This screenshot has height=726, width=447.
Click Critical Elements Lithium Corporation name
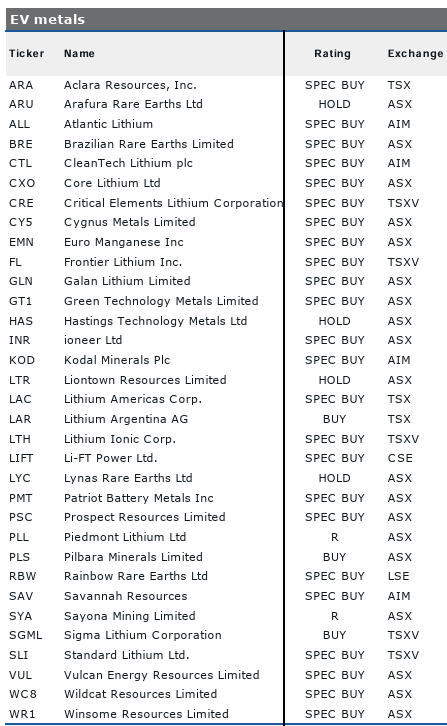[173, 203]
